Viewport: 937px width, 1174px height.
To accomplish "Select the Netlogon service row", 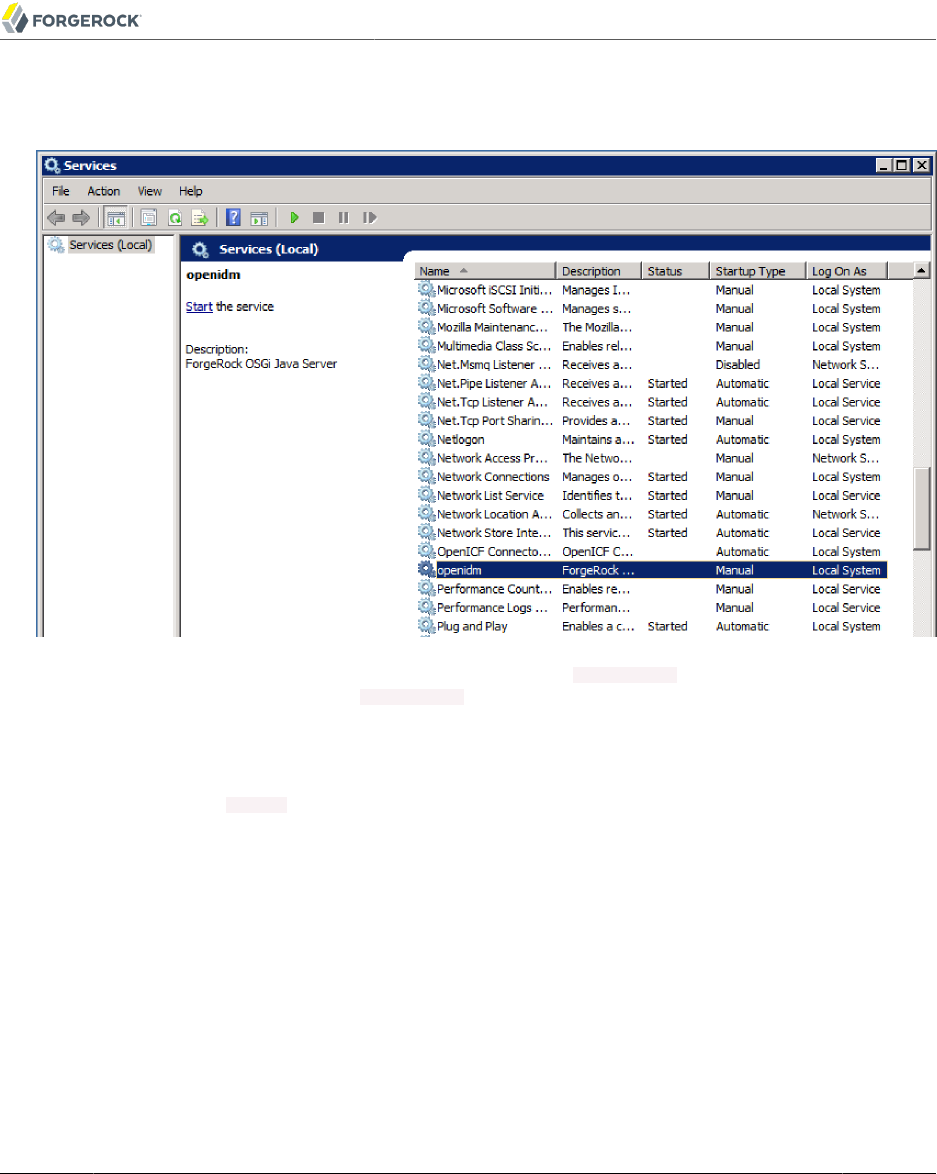I will click(652, 440).
